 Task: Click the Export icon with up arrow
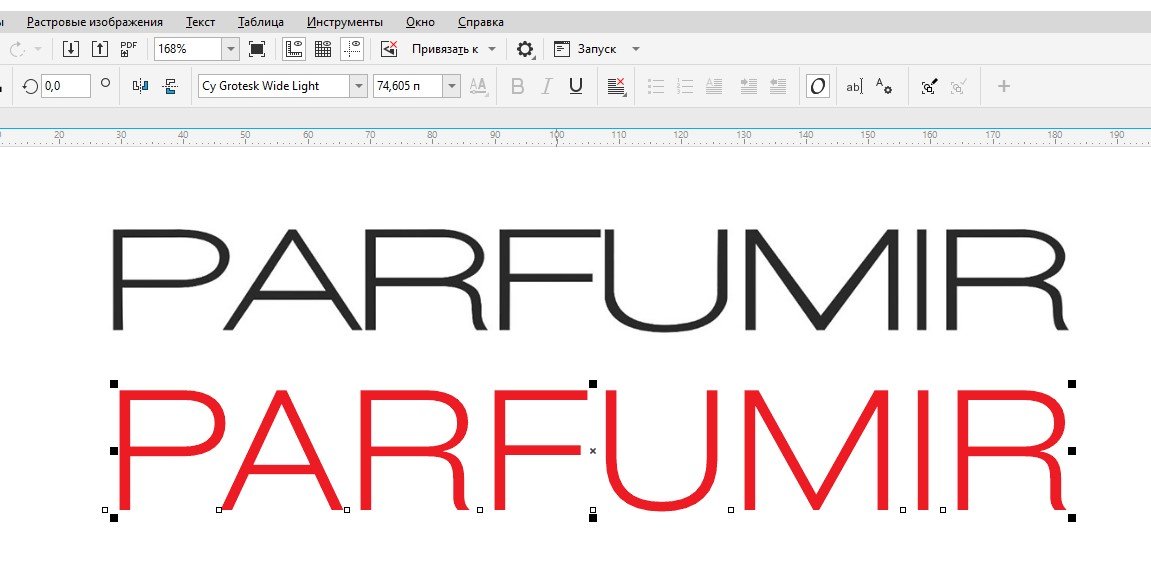(x=100, y=49)
